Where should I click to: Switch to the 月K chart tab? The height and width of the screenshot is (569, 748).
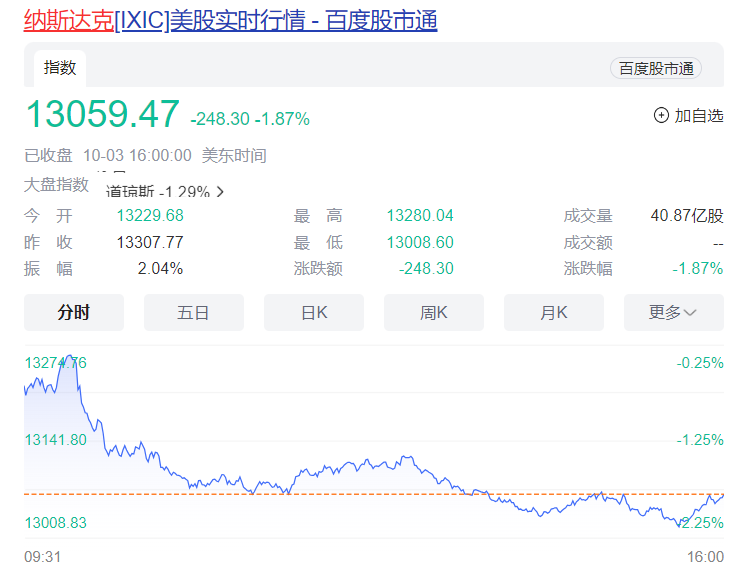point(554,312)
